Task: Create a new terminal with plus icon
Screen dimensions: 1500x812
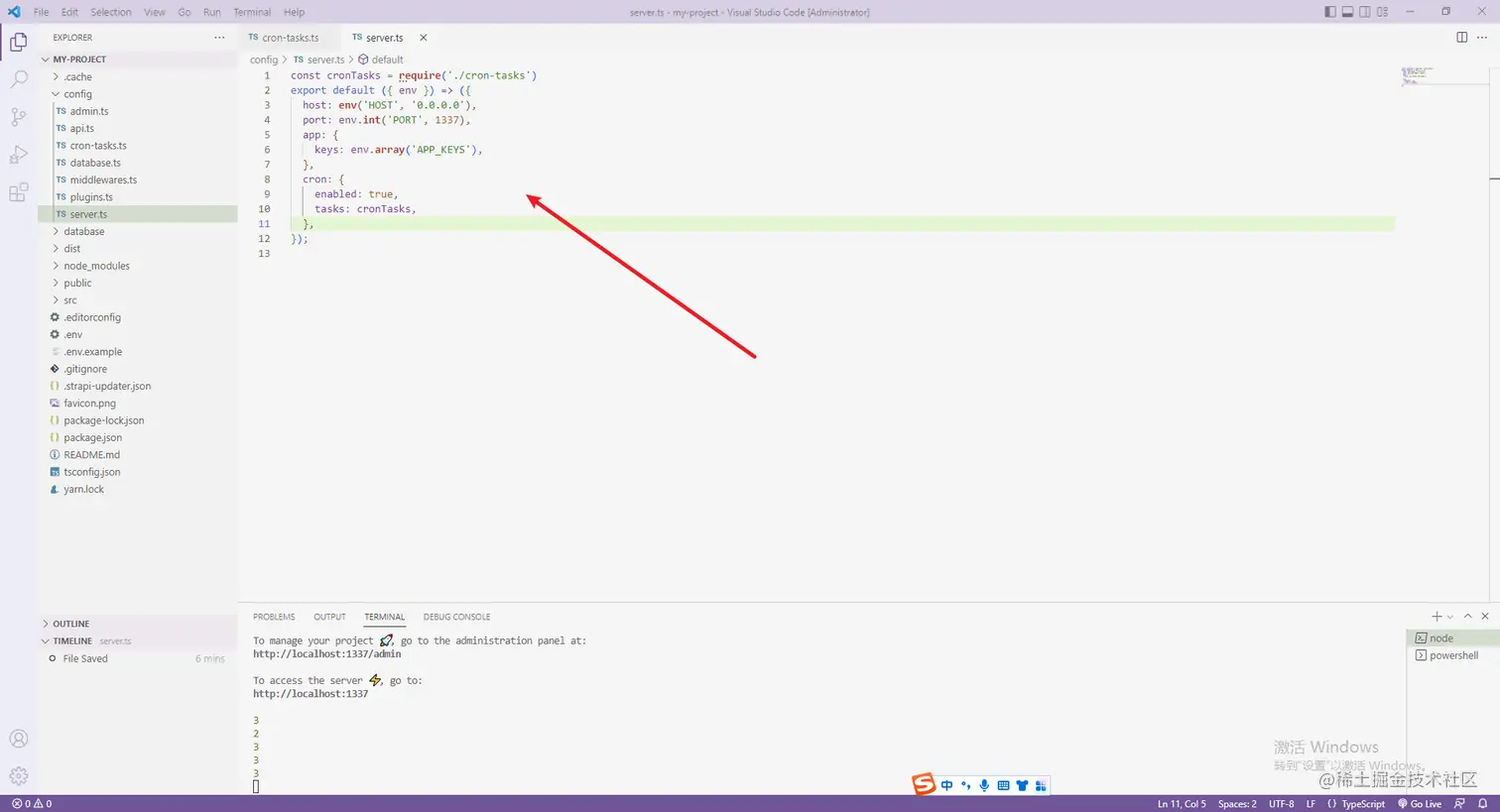Action: click(x=1436, y=617)
